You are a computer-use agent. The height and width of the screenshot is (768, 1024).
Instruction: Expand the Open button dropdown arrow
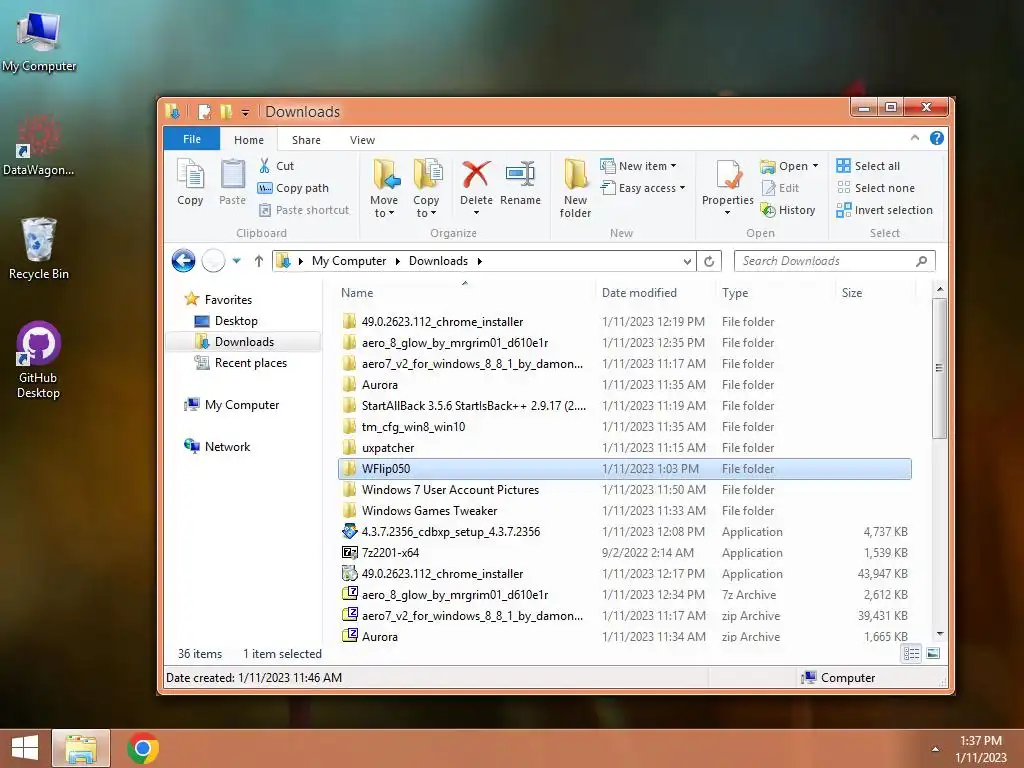pyautogui.click(x=815, y=166)
